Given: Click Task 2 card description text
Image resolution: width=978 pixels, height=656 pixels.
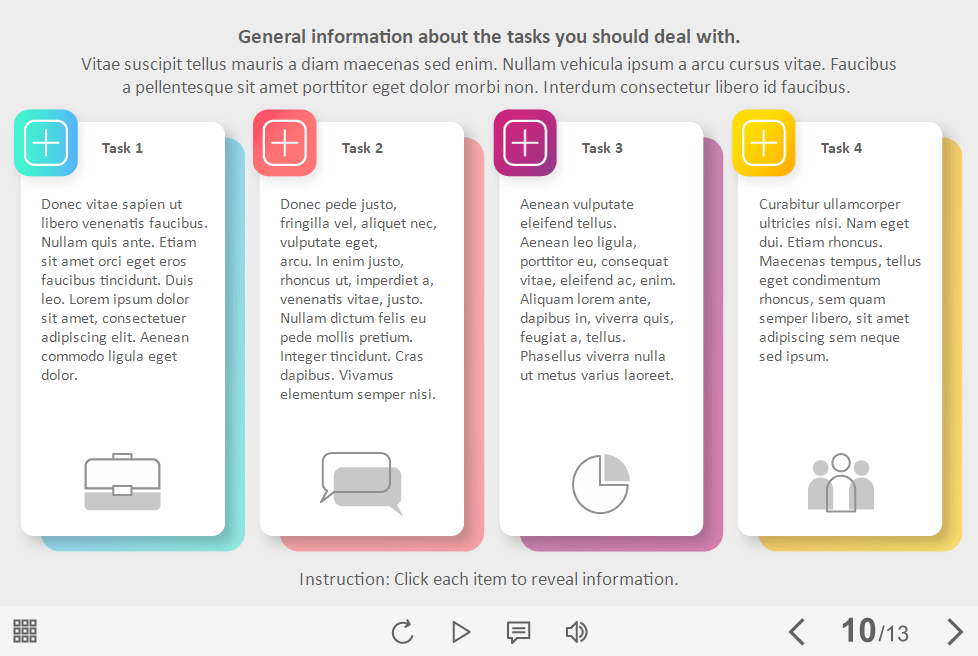Looking at the screenshot, I should [358, 299].
